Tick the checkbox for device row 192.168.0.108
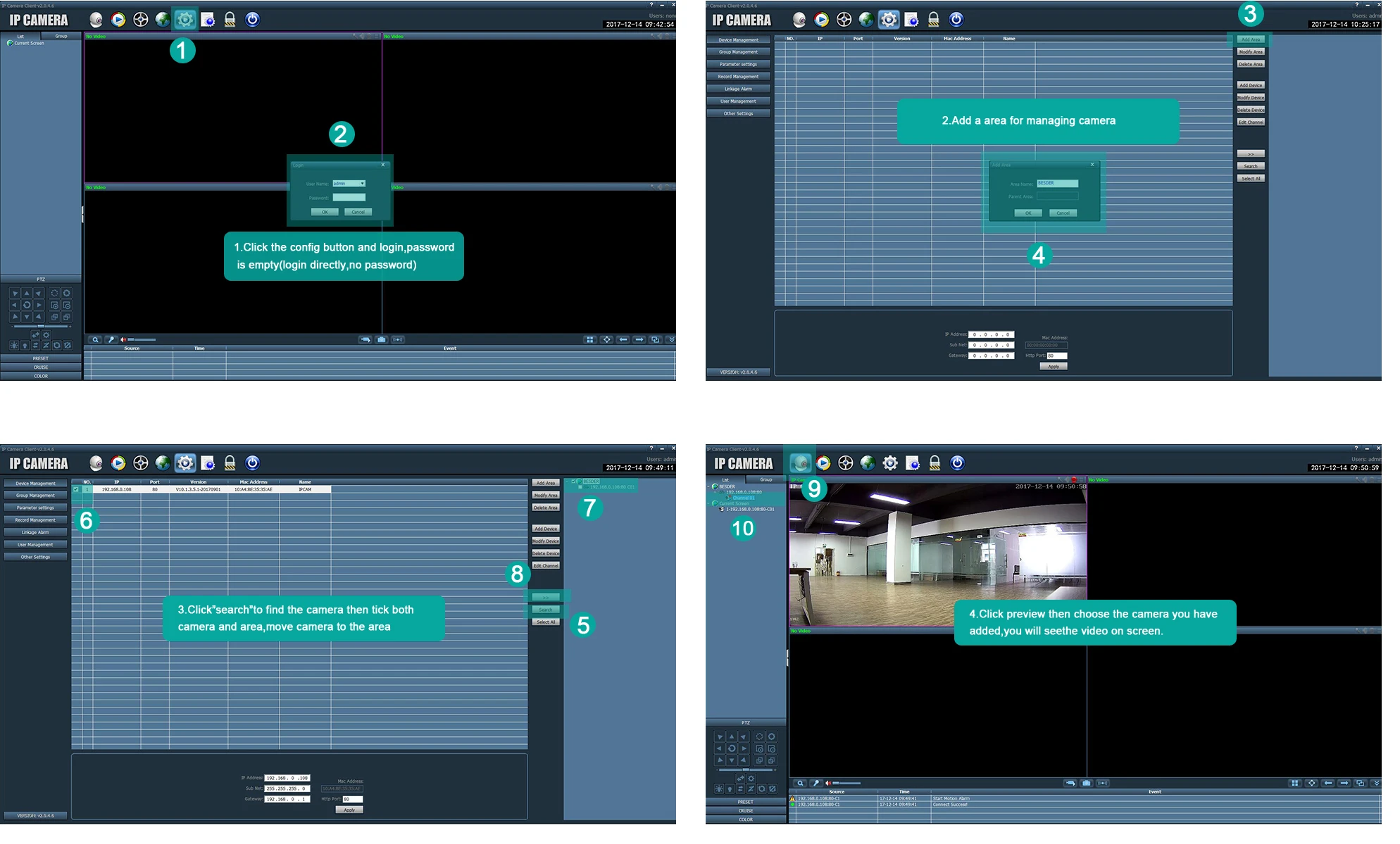The image size is (1400, 844). (x=76, y=489)
